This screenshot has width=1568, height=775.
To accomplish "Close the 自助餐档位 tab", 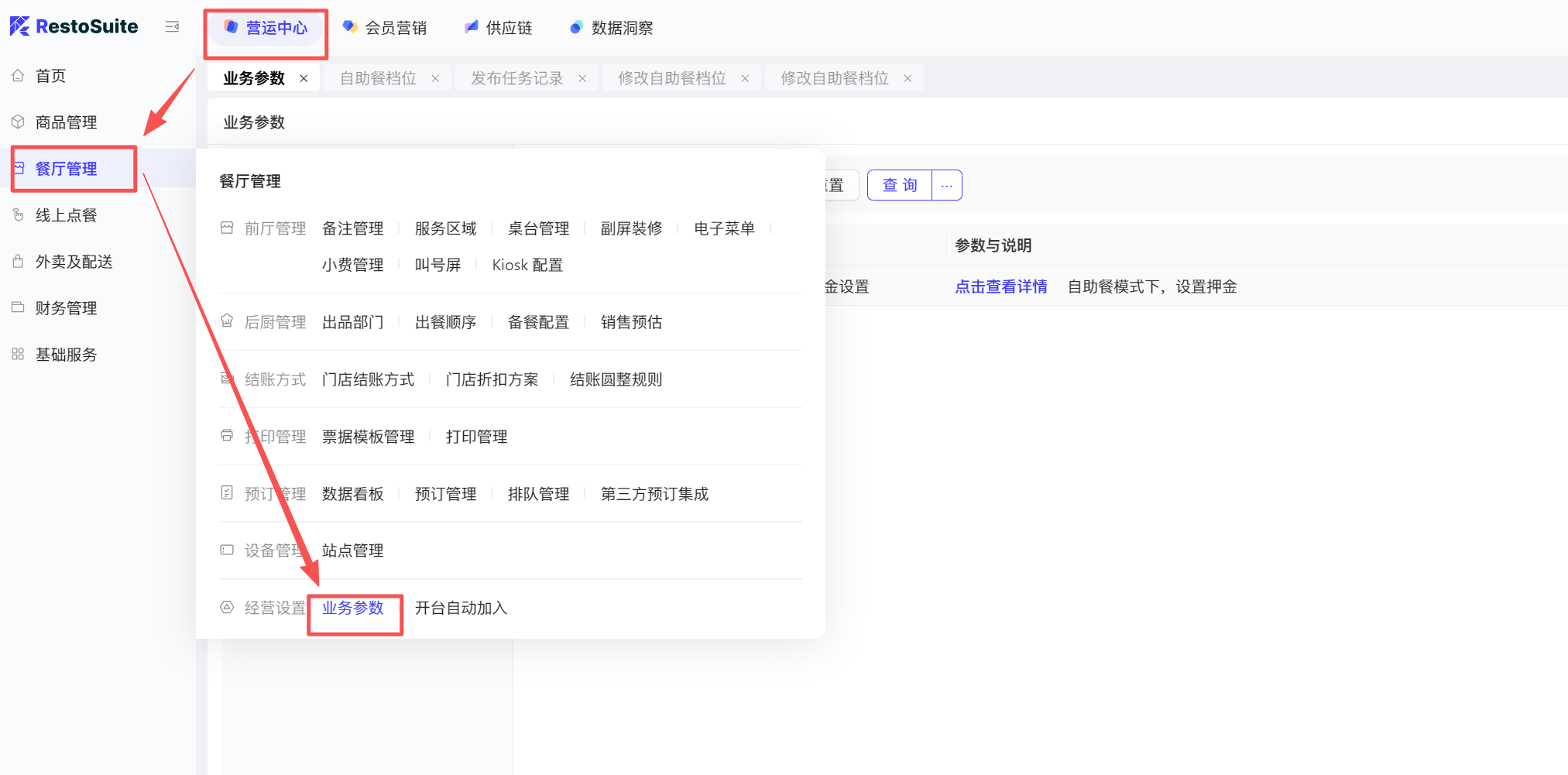I will click(435, 78).
